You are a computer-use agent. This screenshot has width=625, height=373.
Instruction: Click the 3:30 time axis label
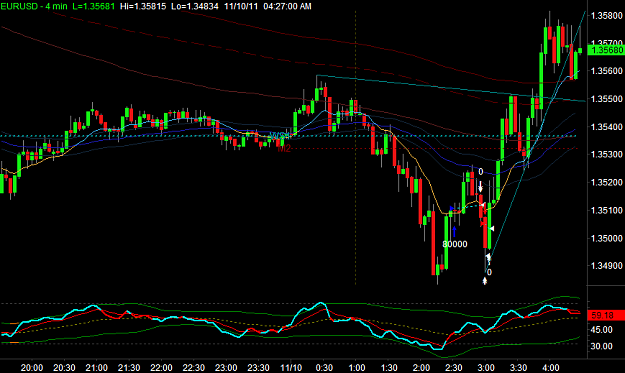point(518,367)
